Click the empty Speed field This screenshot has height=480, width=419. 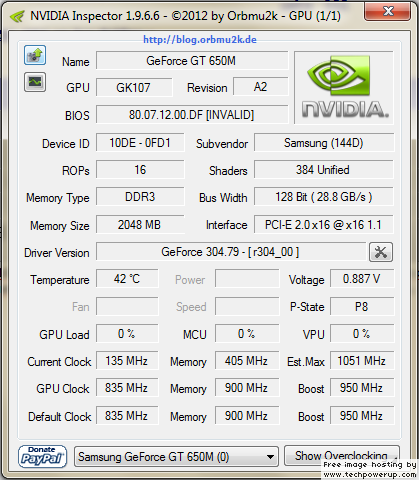pyautogui.click(x=247, y=306)
